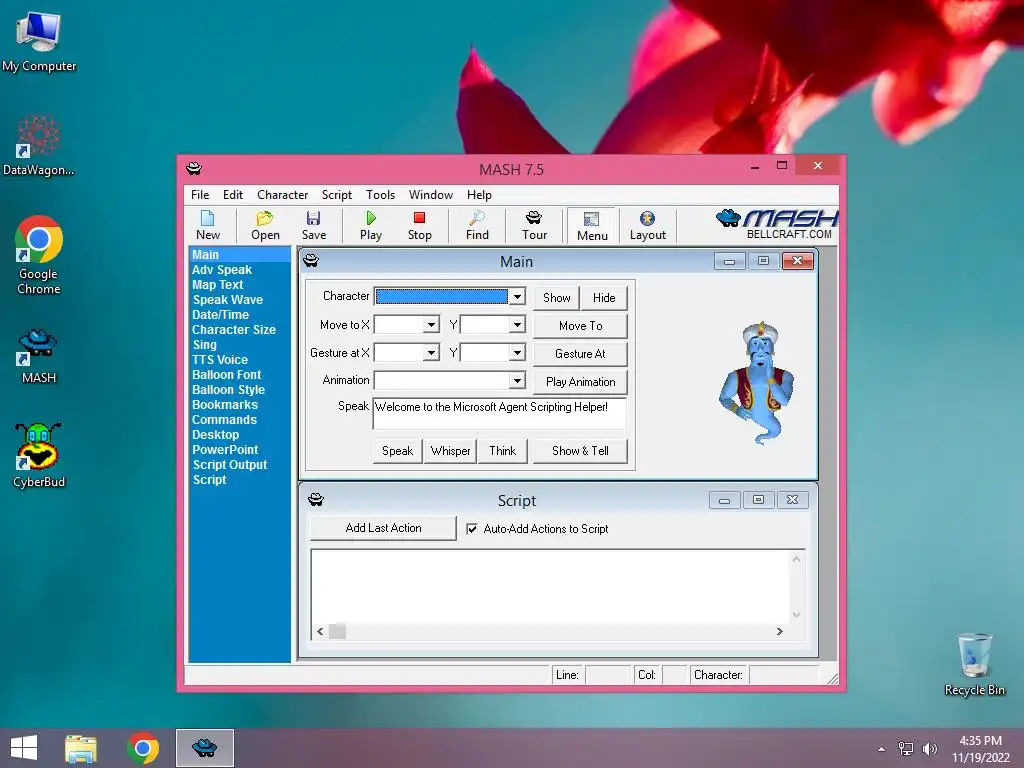Open the CyberBud desktop shortcut

(x=39, y=455)
